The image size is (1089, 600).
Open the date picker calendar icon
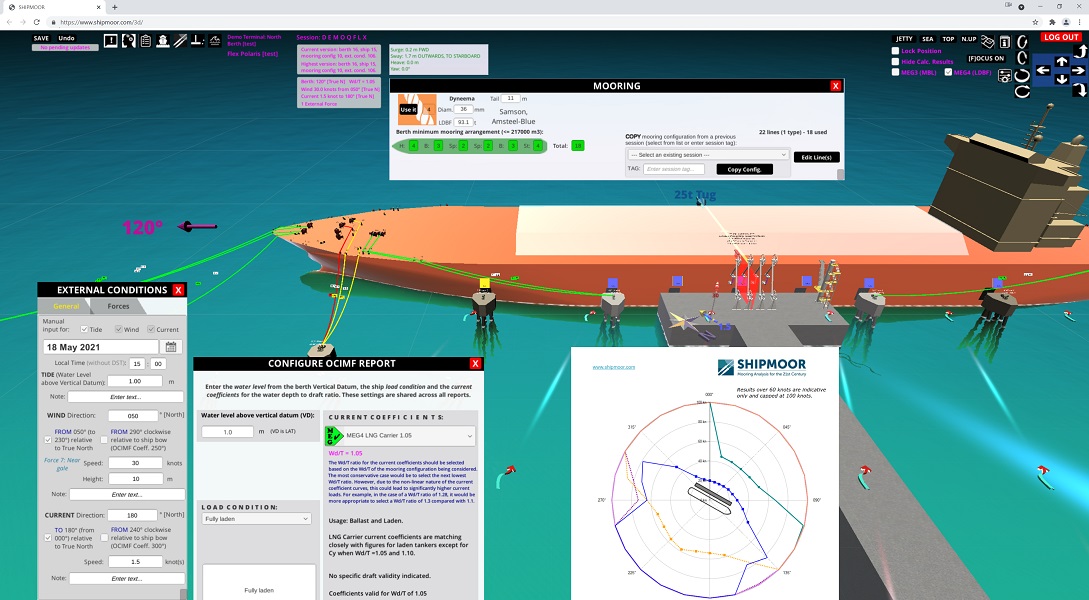pos(171,347)
